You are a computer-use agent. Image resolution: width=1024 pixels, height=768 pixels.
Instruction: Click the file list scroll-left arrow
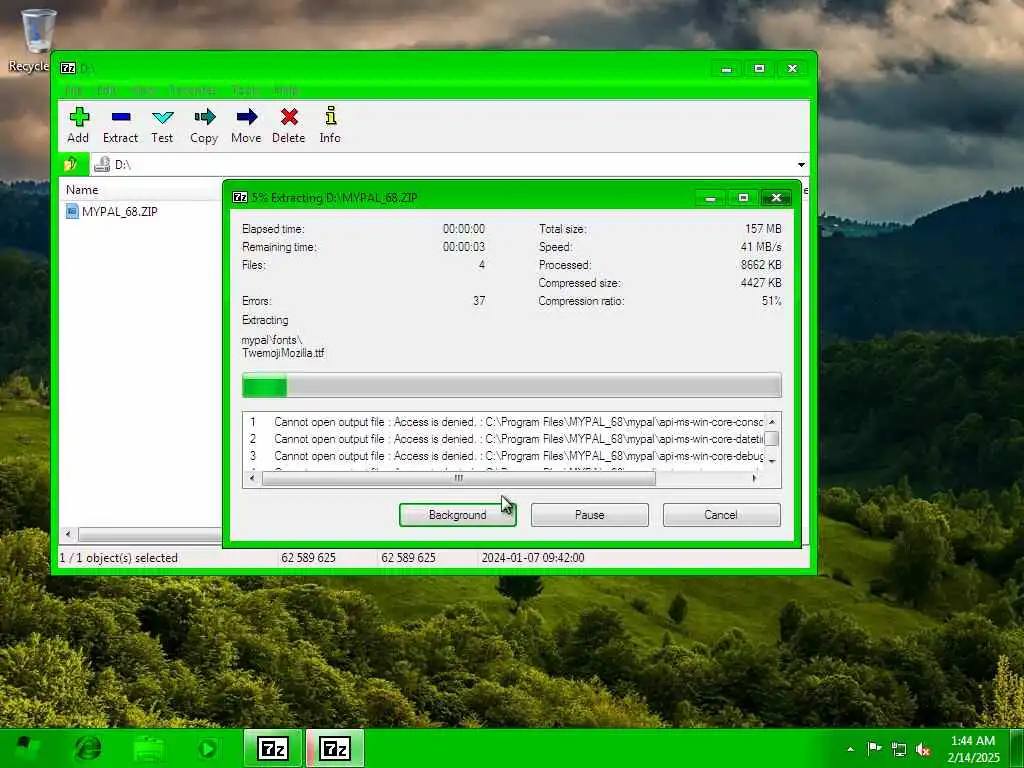coord(68,534)
